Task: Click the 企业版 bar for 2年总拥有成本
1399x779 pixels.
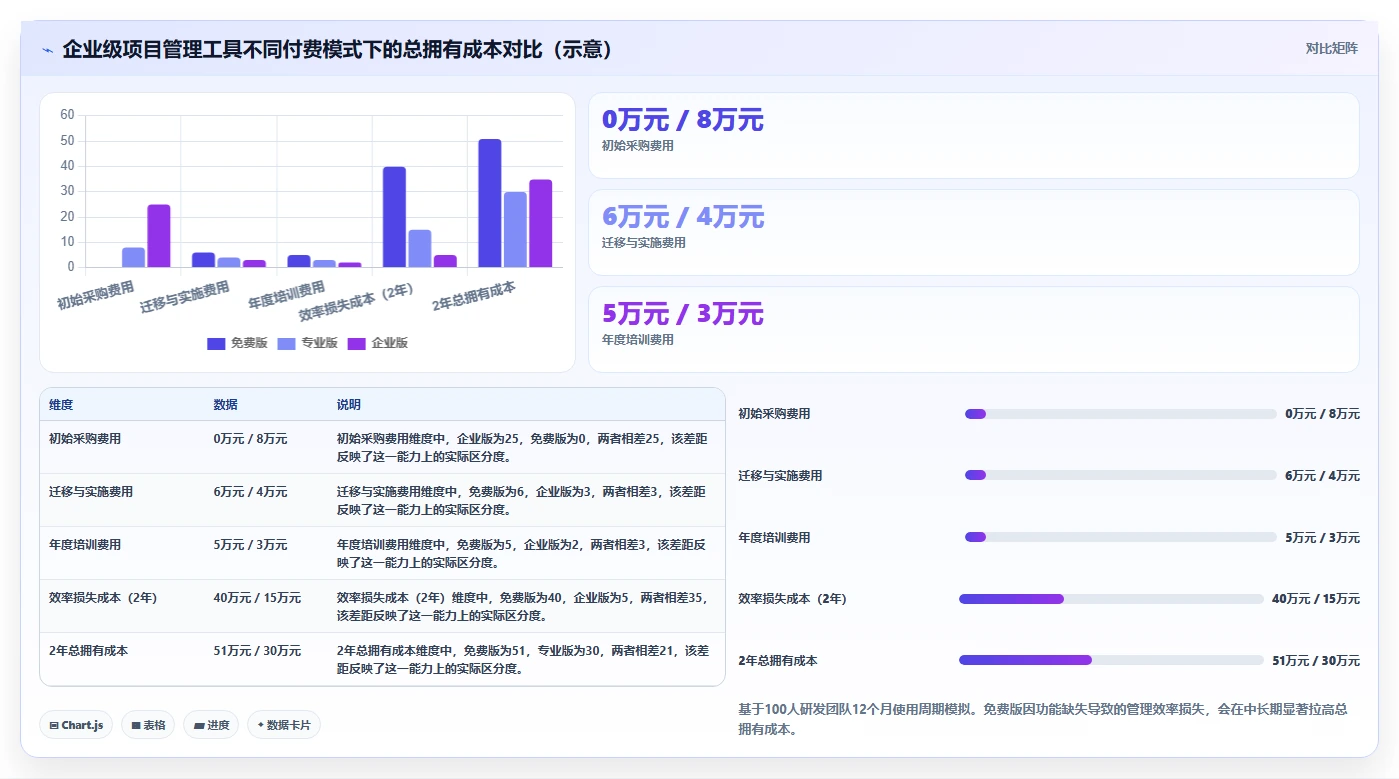Action: [x=541, y=223]
